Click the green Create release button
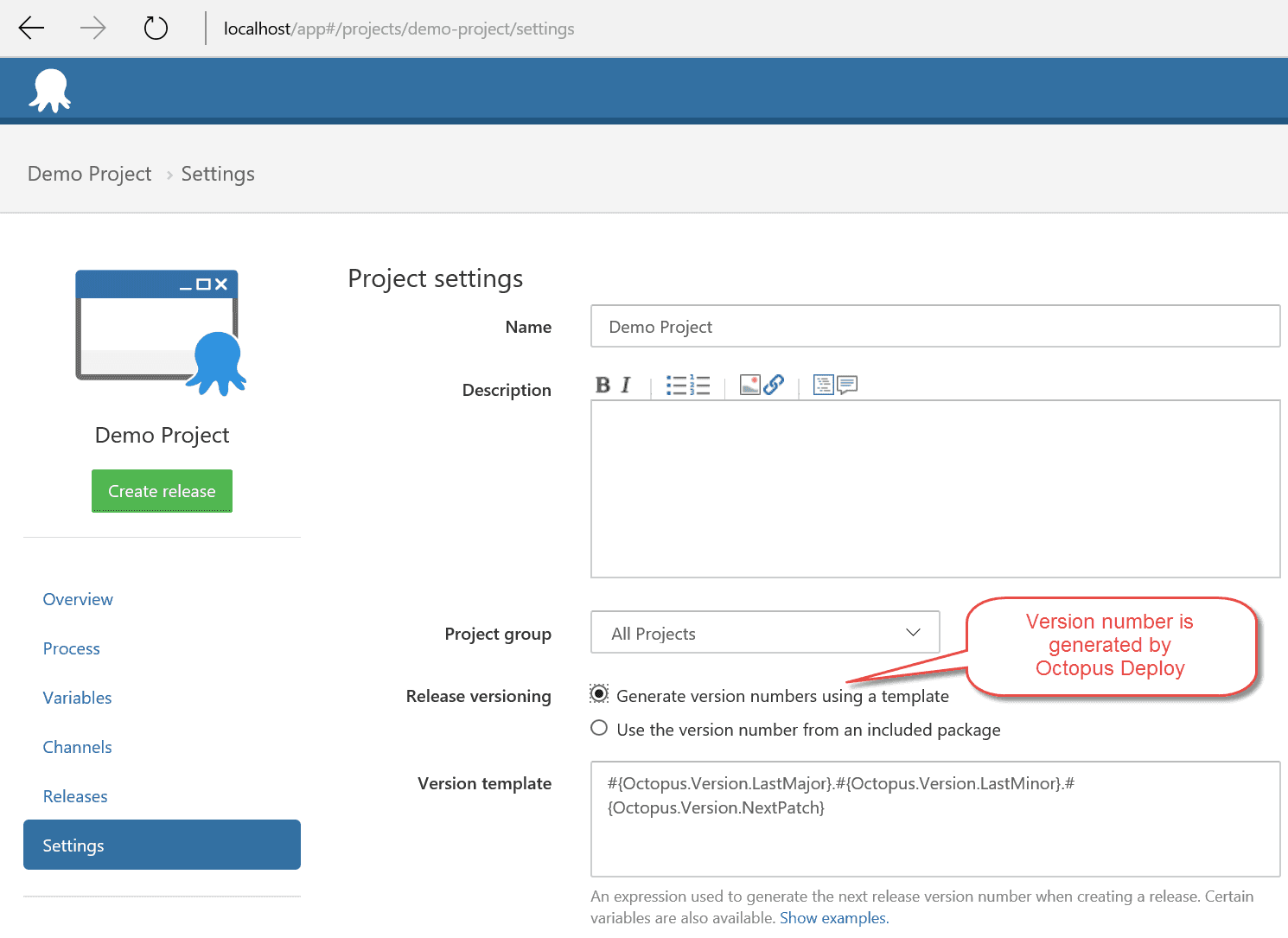This screenshot has width=1288, height=938. [x=162, y=491]
